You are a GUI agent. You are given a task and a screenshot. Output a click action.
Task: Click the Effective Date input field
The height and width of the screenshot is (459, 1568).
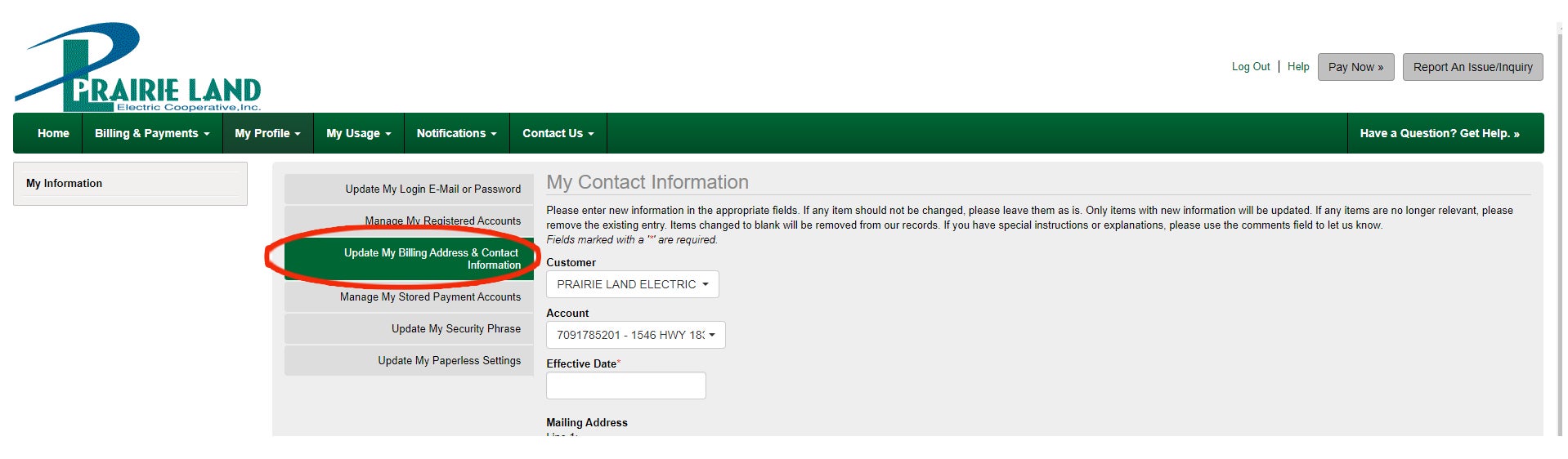point(626,385)
